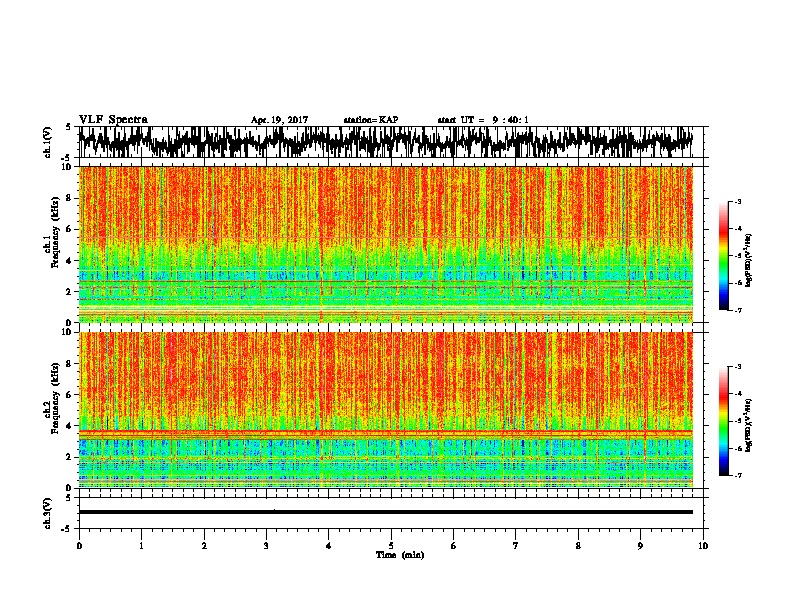Image resolution: width=792 pixels, height=612 pixels.
Task: Click the time axis tick label "5"
Action: [x=391, y=546]
